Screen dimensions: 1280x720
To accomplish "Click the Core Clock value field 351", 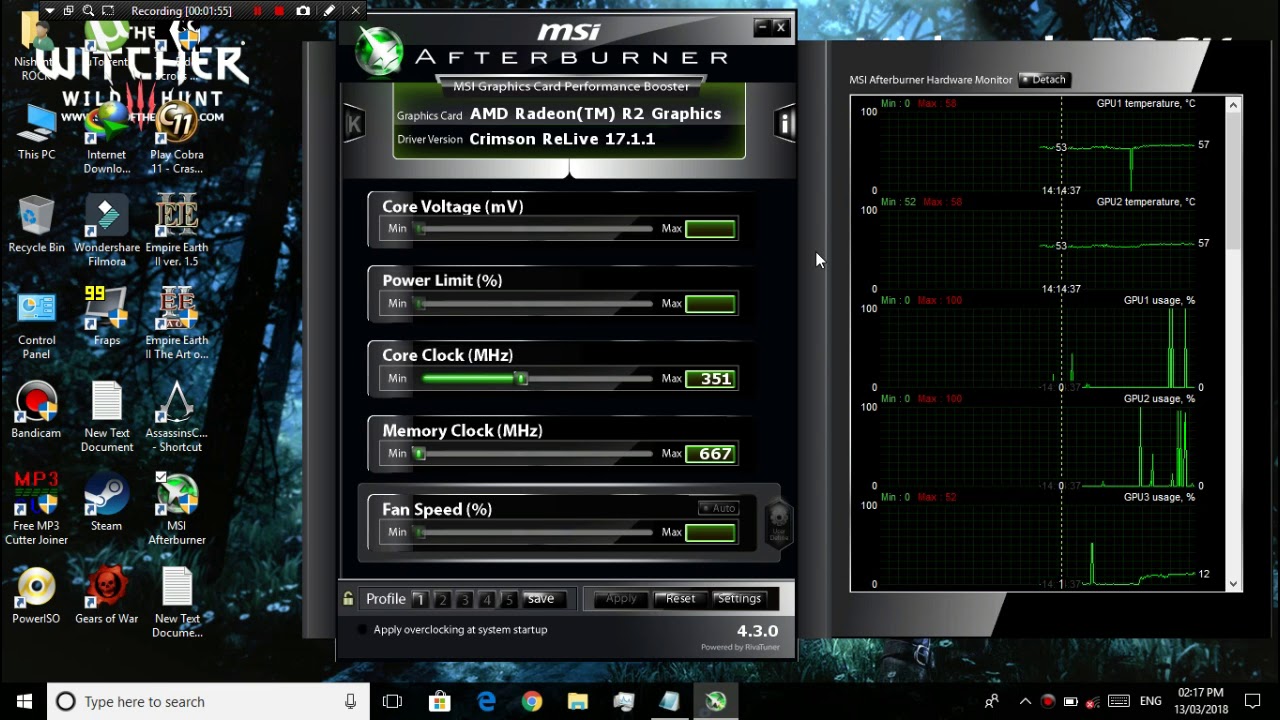I will tap(711, 379).
